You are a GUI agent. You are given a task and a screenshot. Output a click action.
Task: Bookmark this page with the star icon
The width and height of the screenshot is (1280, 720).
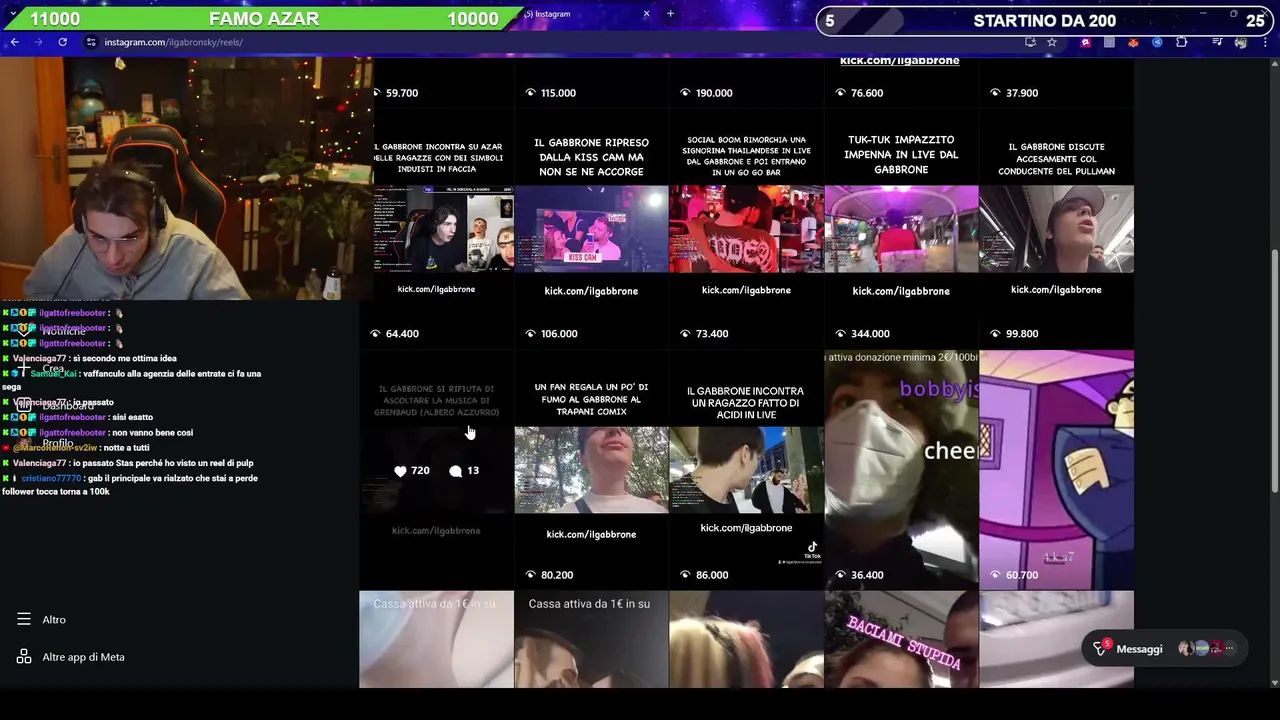1052,42
